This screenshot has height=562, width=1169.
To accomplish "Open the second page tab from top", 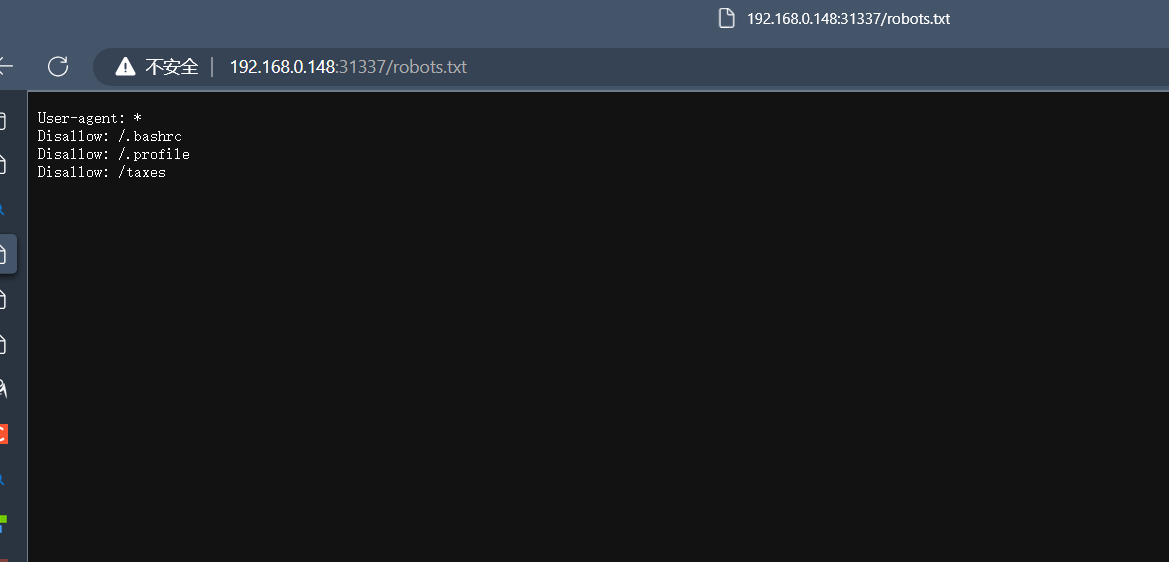I will click(x=3, y=165).
